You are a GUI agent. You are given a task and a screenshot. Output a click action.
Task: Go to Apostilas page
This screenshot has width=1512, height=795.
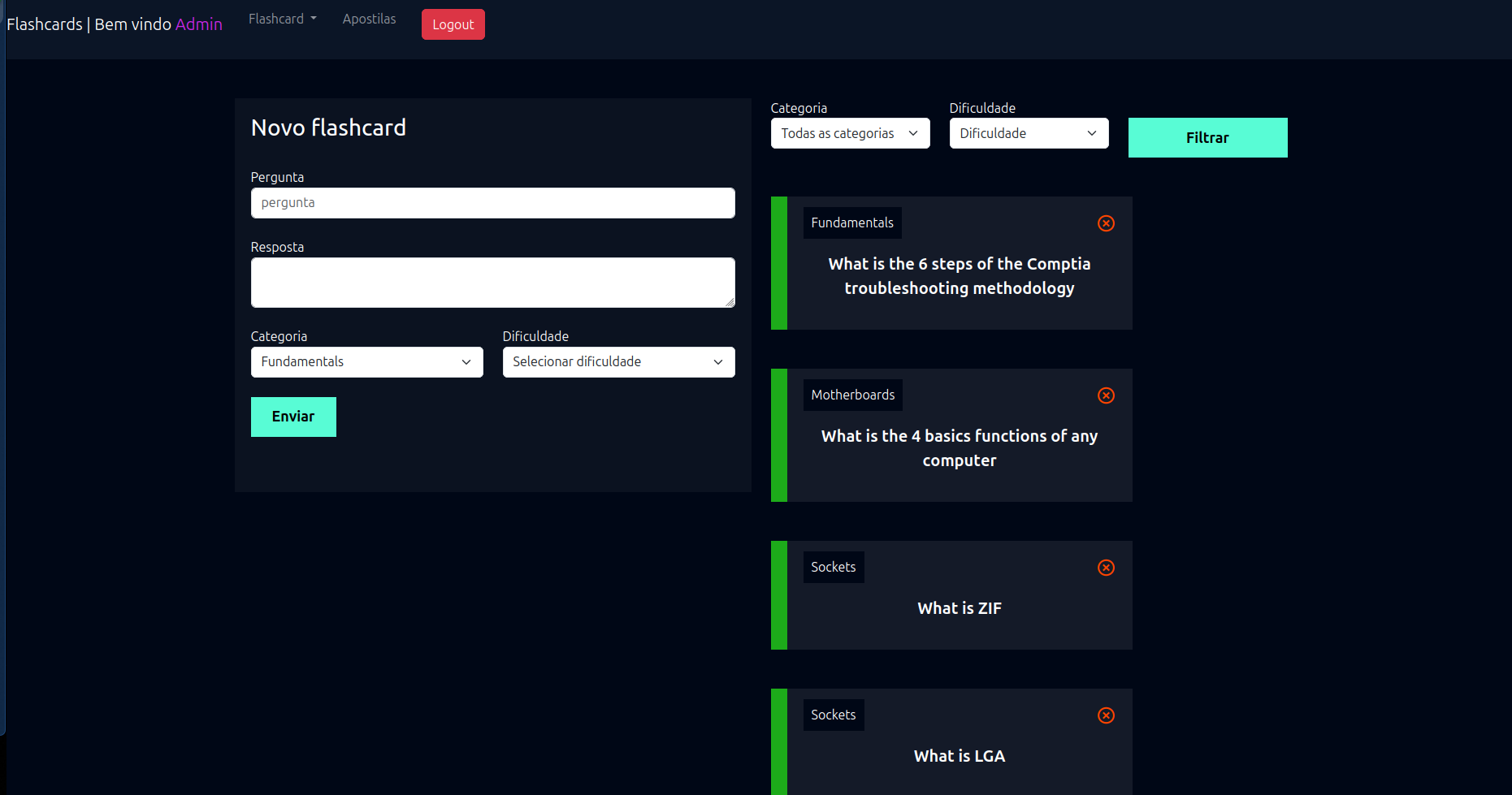click(x=369, y=19)
